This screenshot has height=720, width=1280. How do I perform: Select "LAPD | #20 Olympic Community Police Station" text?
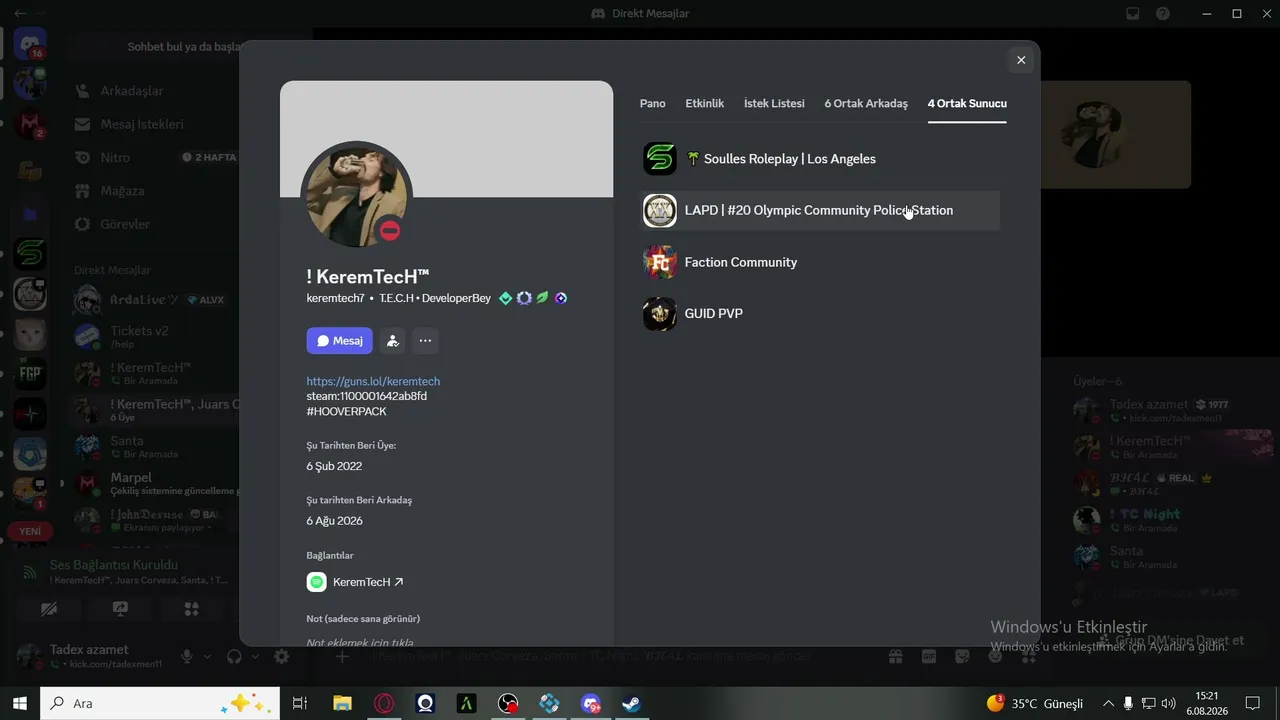pos(819,210)
